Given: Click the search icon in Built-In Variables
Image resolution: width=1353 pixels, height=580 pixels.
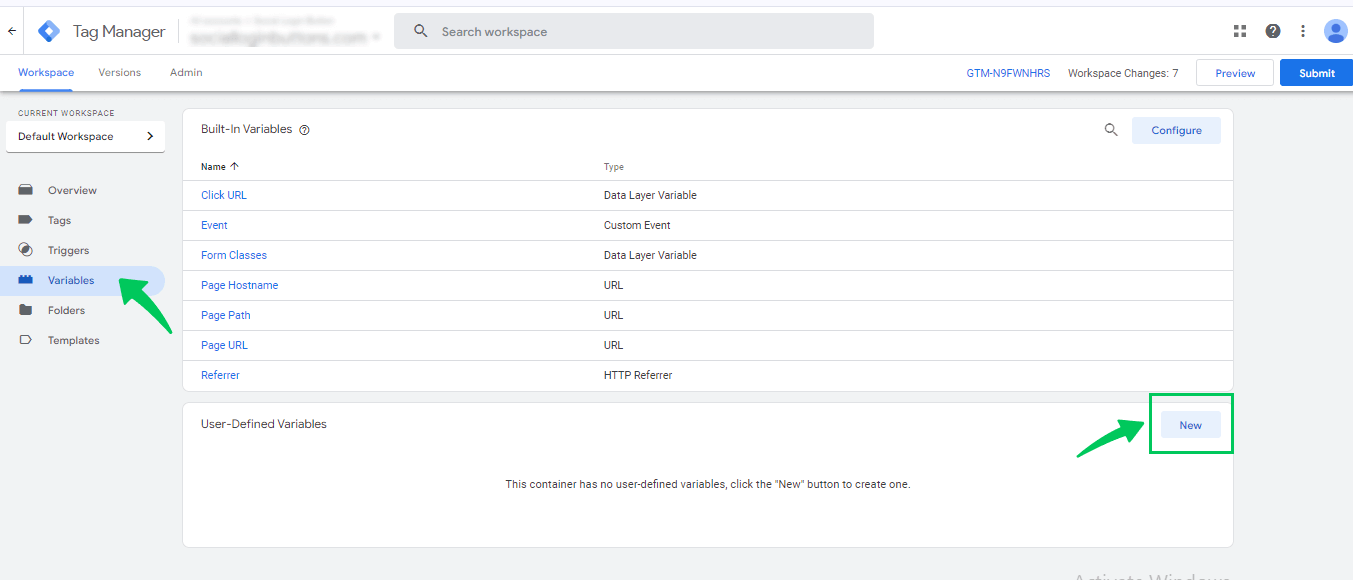Looking at the screenshot, I should 1110,130.
